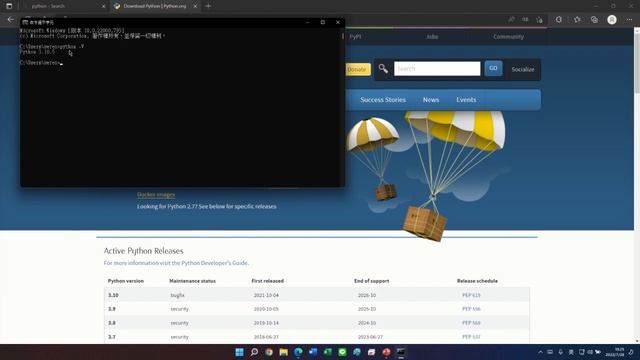Open Excel from the taskbar
Image resolution: width=640 pixels, height=360 pixels.
click(328, 352)
